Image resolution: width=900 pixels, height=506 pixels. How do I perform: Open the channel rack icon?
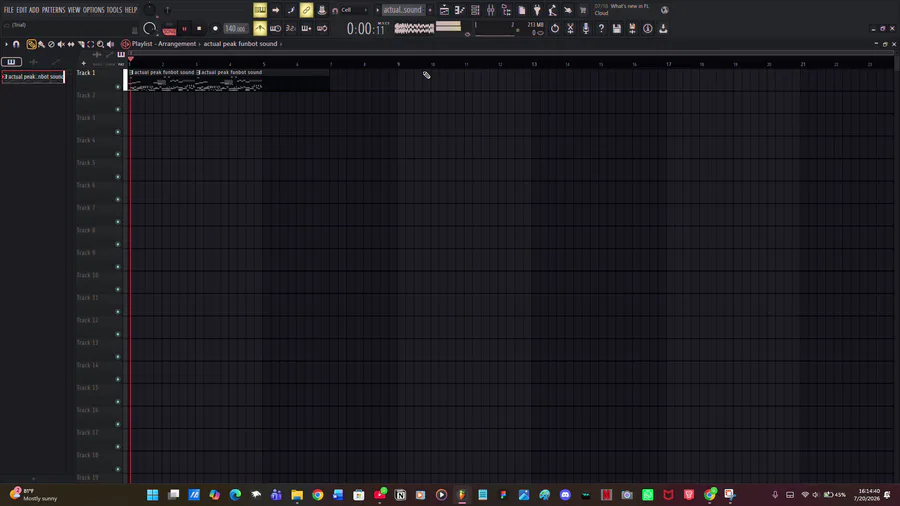click(x=475, y=10)
